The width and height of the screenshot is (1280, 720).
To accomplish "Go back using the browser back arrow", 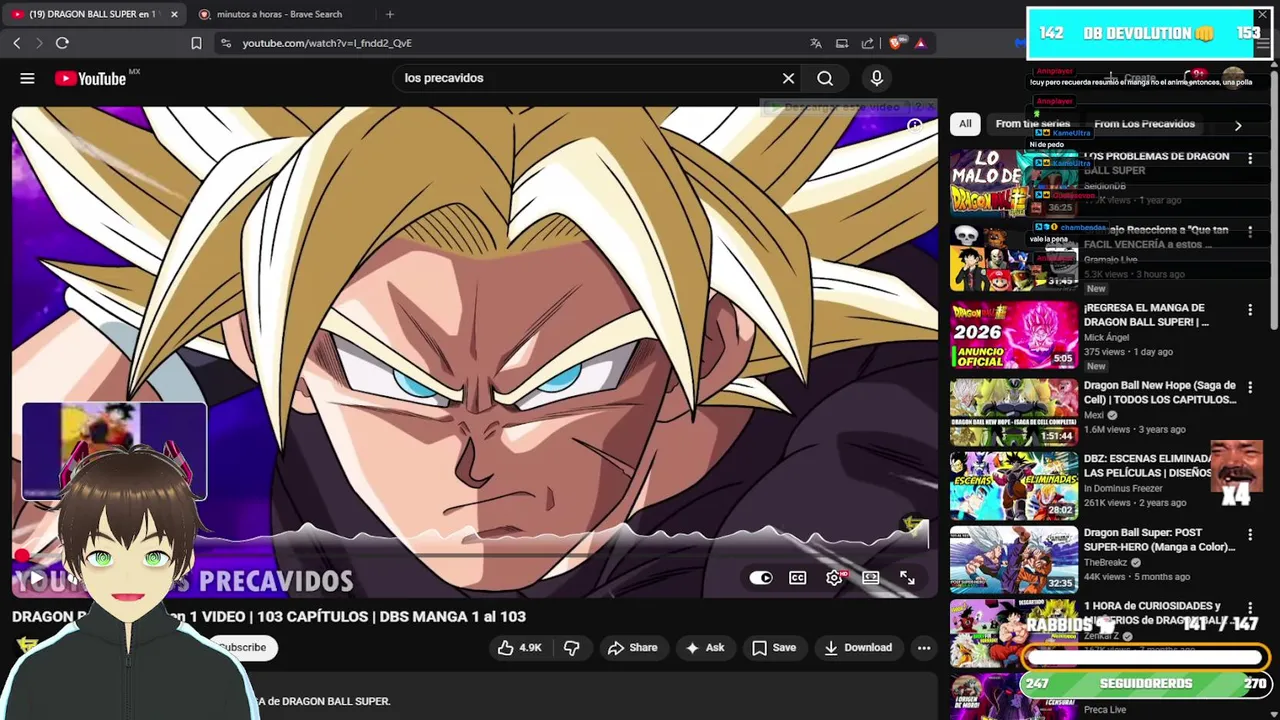I will tap(16, 43).
